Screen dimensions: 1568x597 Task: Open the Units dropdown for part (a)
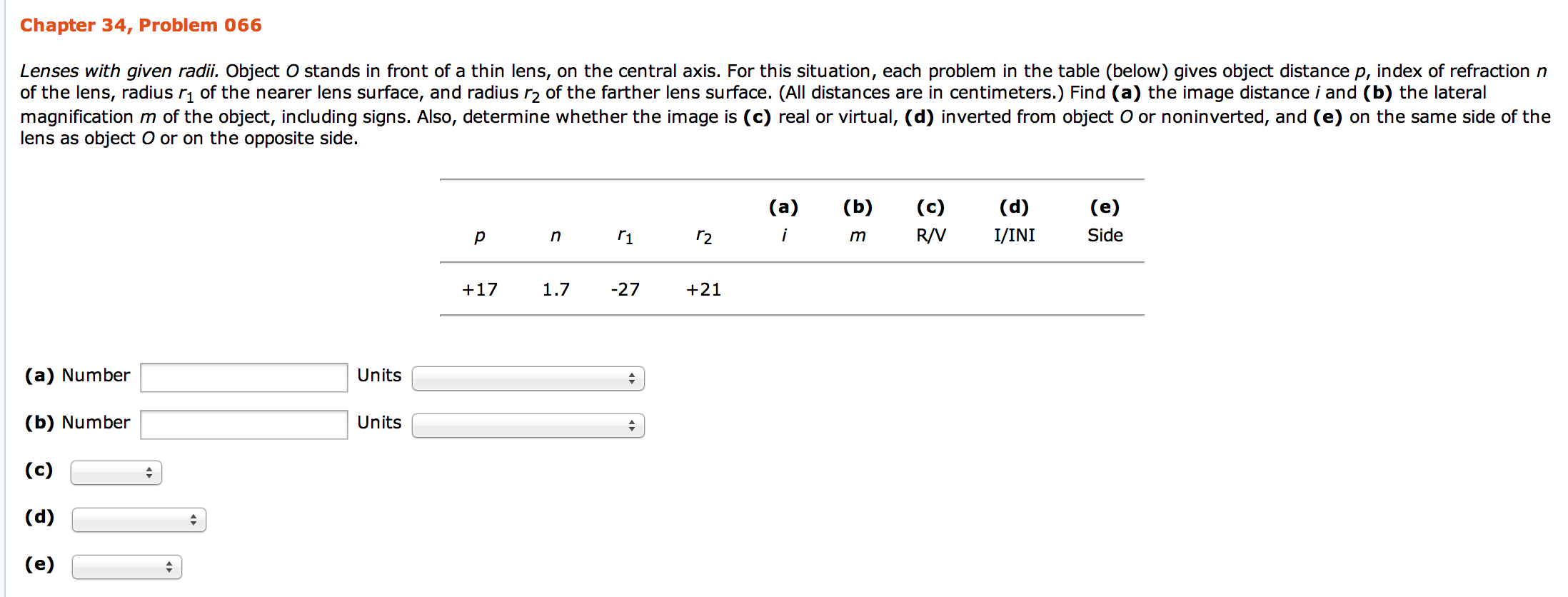528,378
